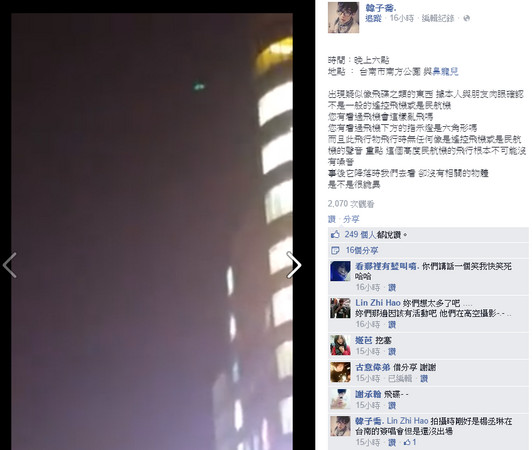Image resolution: width=532 pixels, height=450 pixels.
Task: Open the first commenter's avatar
Action: pos(340,271)
